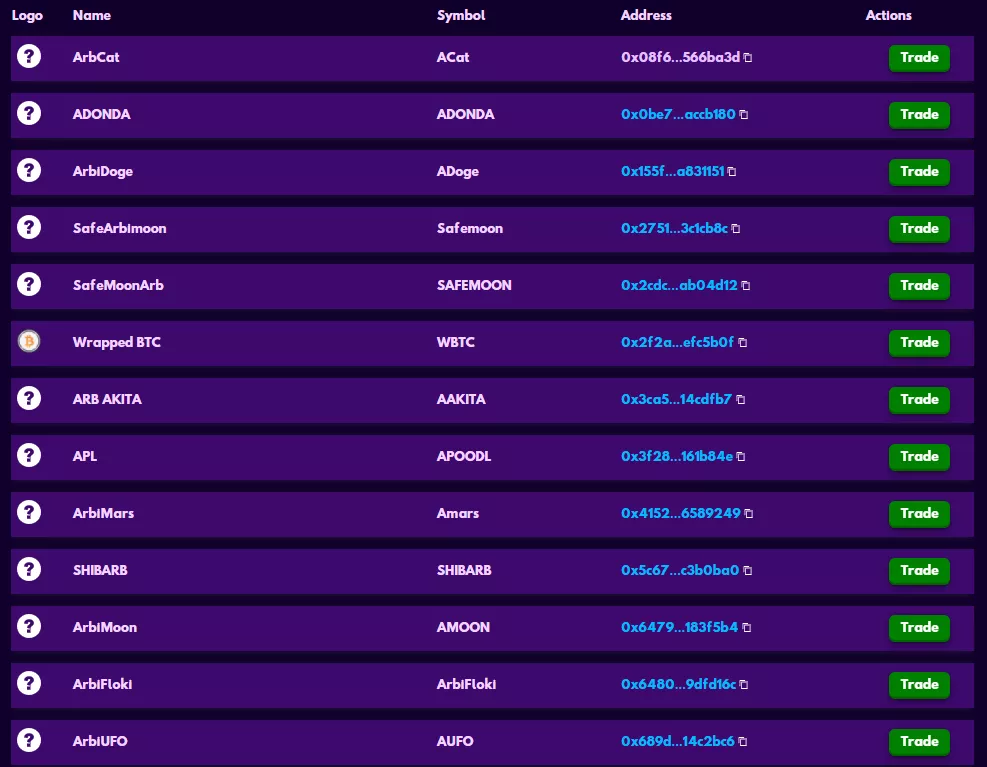
Task: Click the Name column header
Action: pyautogui.click(x=92, y=15)
